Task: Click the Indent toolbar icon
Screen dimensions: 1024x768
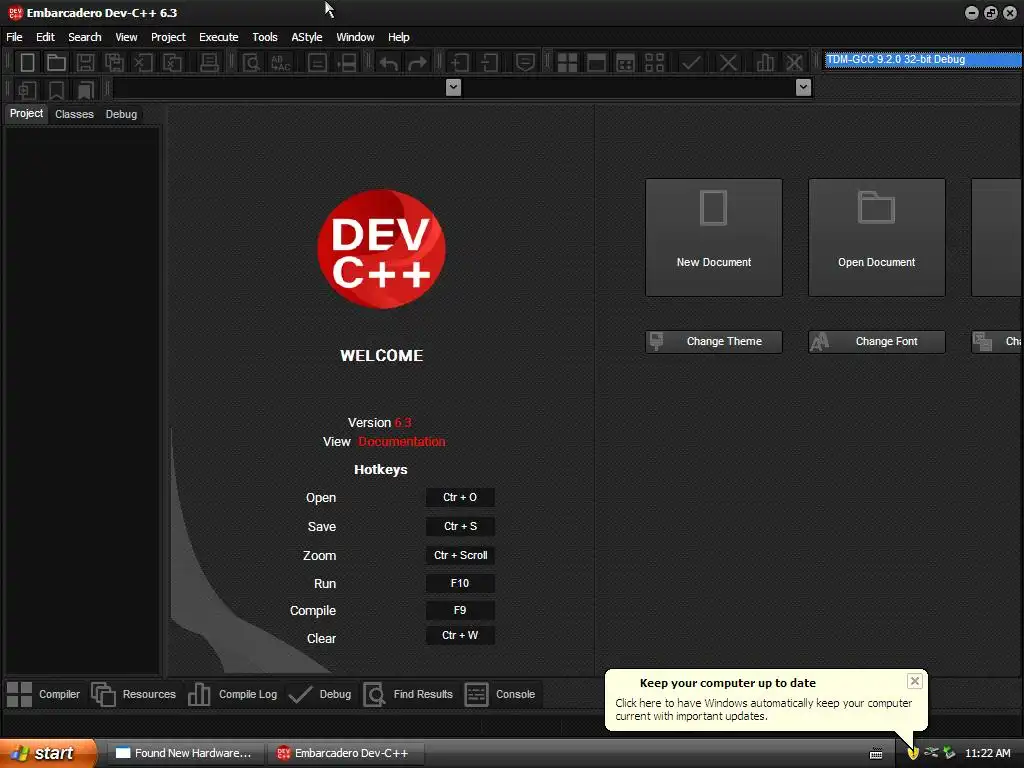Action: 460,63
